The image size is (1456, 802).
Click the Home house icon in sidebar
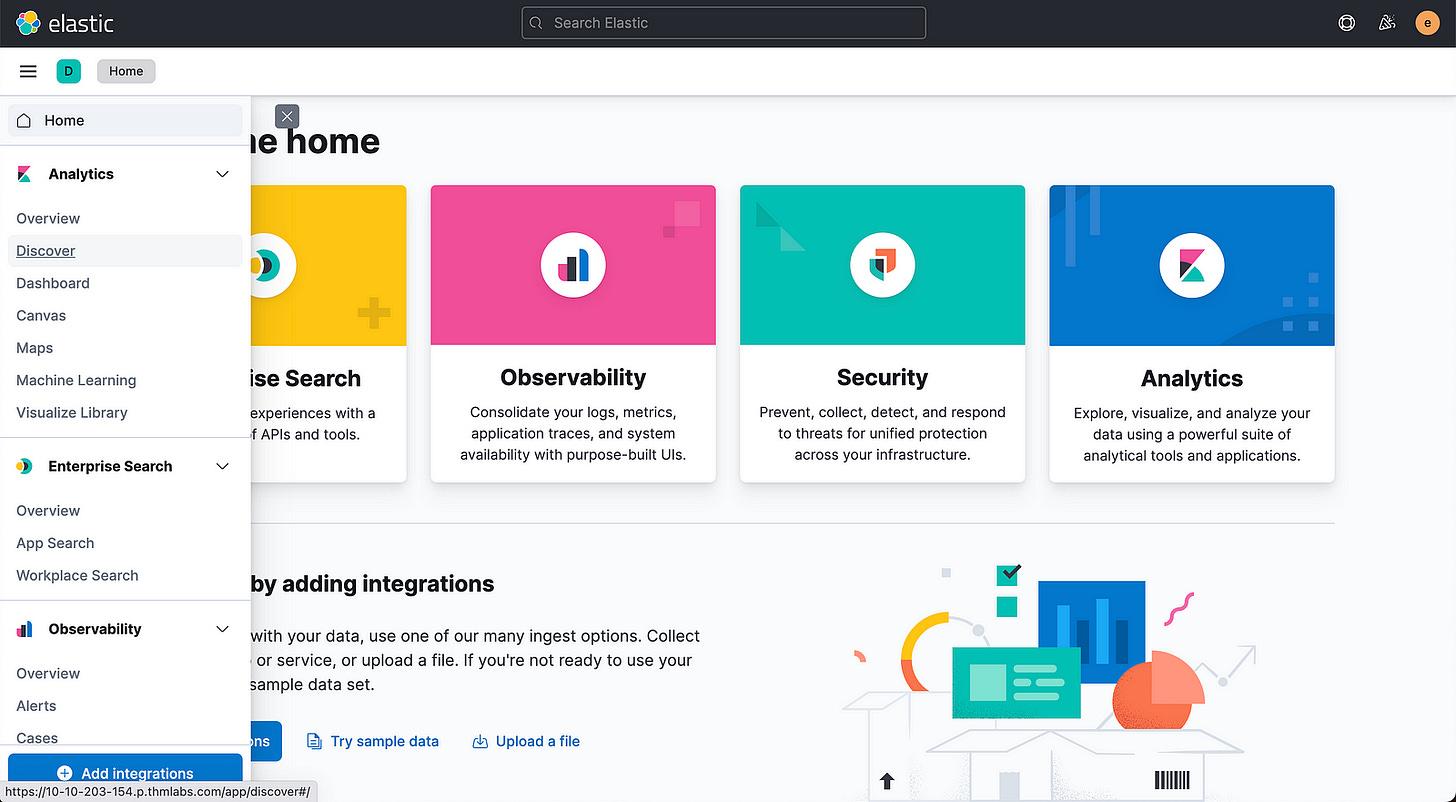(24, 120)
